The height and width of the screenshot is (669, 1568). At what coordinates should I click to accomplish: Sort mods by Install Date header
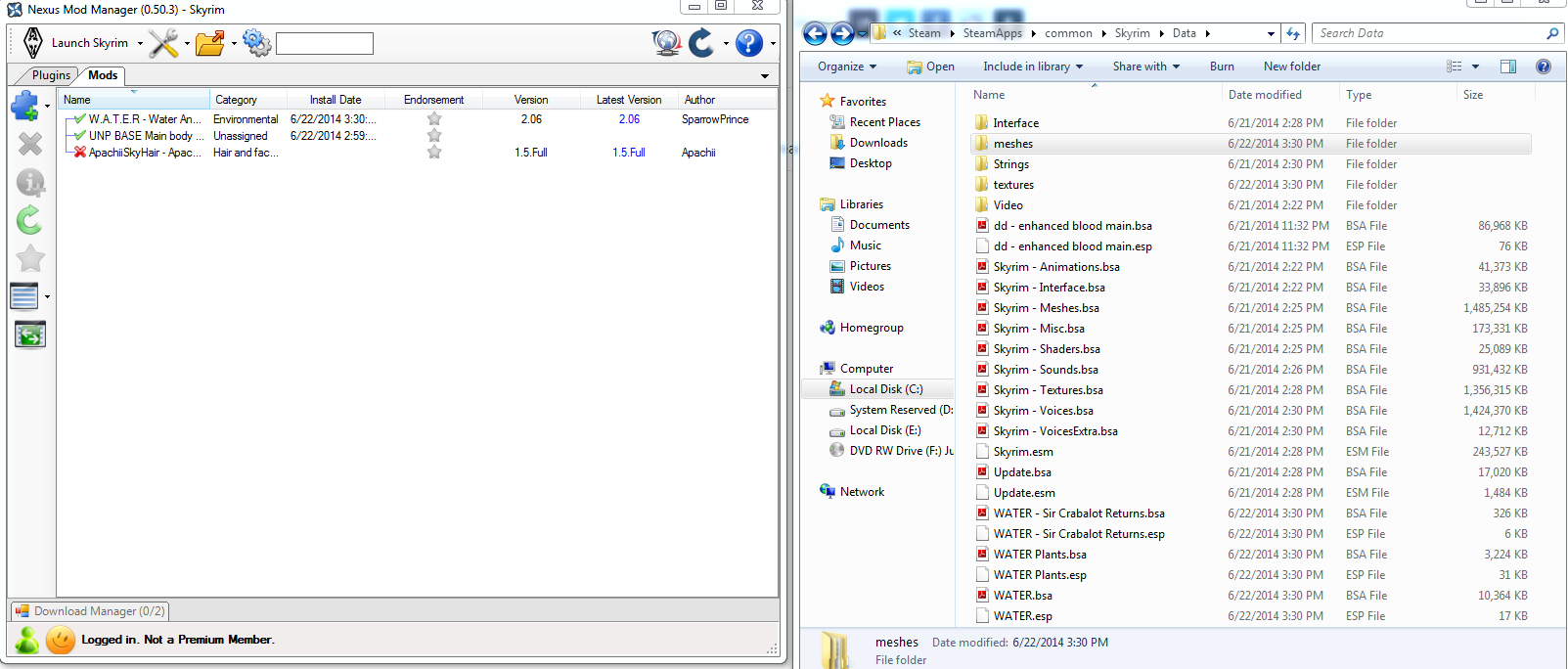(x=336, y=100)
